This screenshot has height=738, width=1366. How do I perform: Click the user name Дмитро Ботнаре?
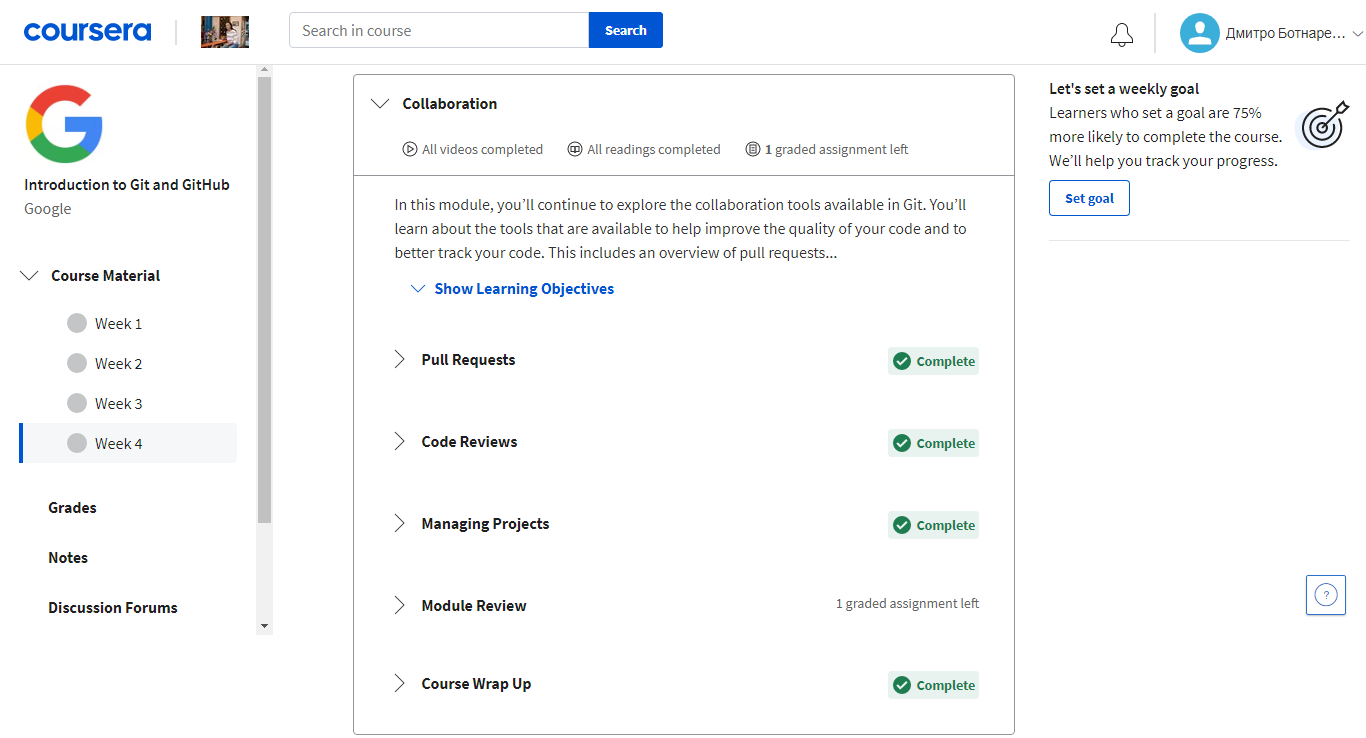tap(1285, 34)
